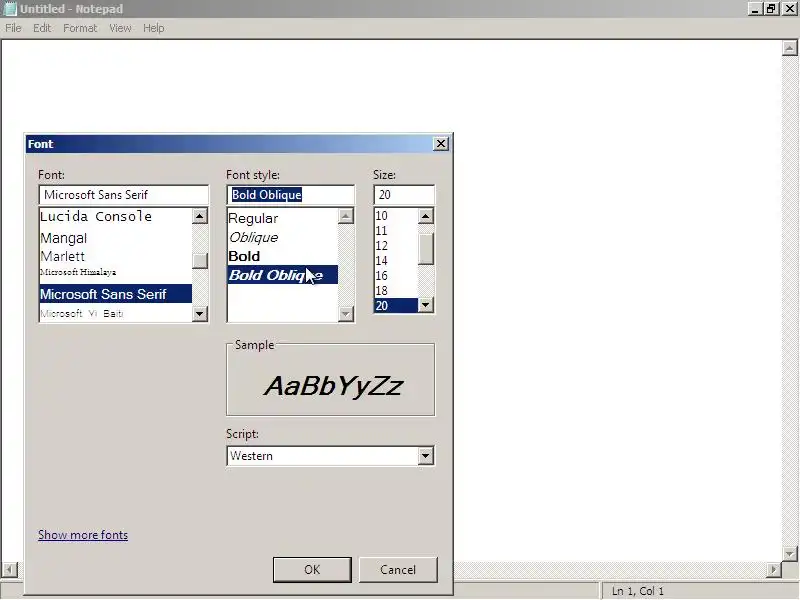Click font list scroll up arrow
Viewport: 800px width, 600px height.
click(x=199, y=216)
